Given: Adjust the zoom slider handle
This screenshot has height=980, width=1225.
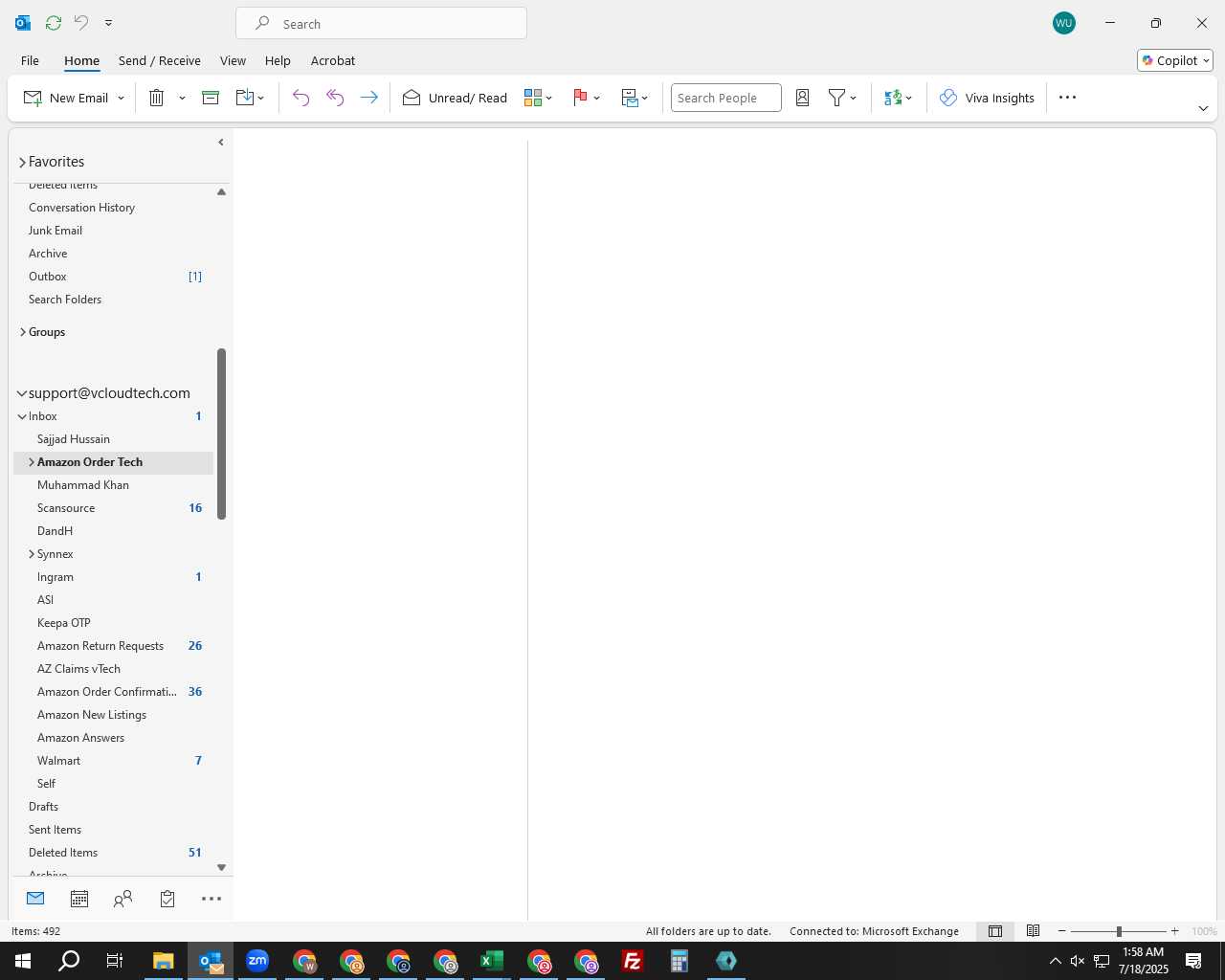Looking at the screenshot, I should tap(1119, 931).
